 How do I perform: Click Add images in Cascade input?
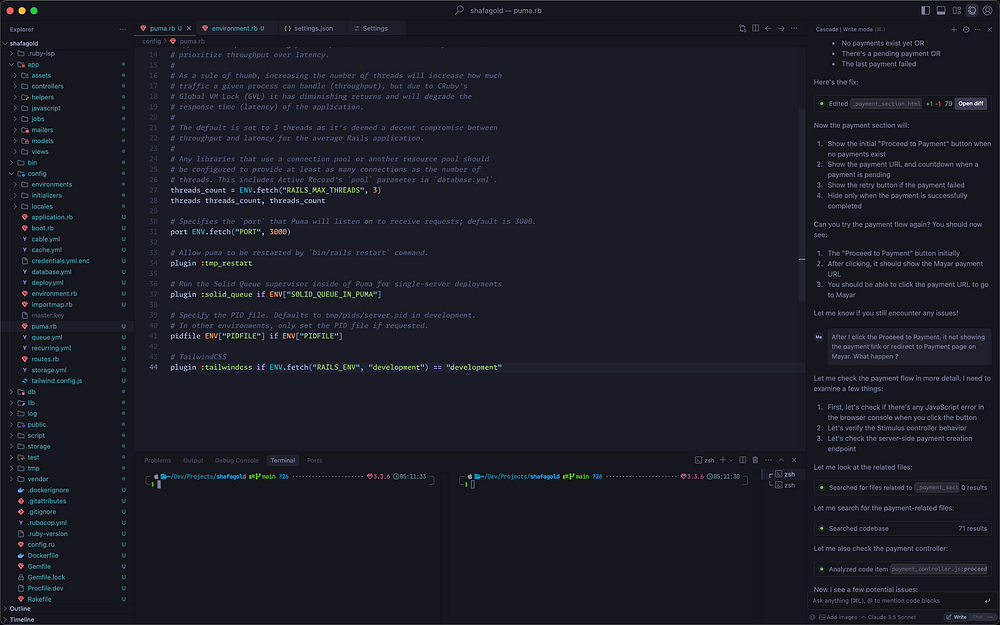pyautogui.click(x=838, y=617)
